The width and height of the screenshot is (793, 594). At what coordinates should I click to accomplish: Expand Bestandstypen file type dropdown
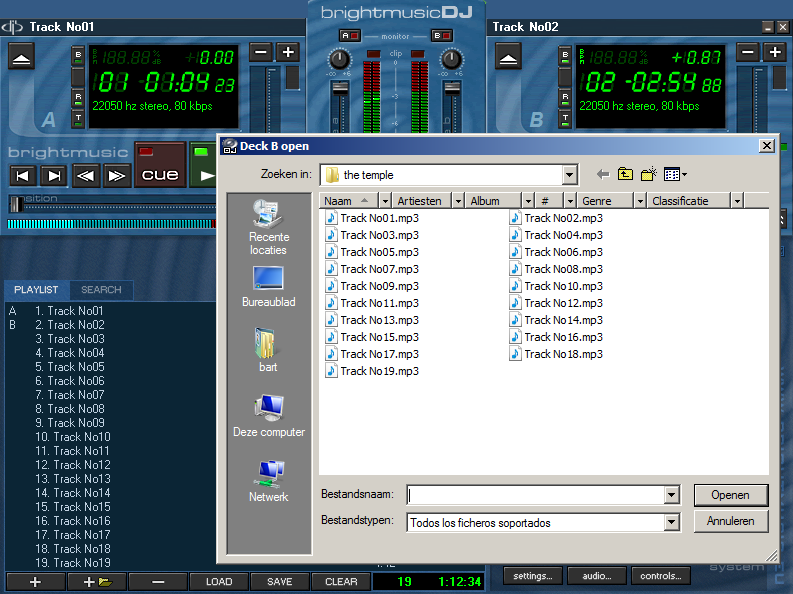point(672,522)
